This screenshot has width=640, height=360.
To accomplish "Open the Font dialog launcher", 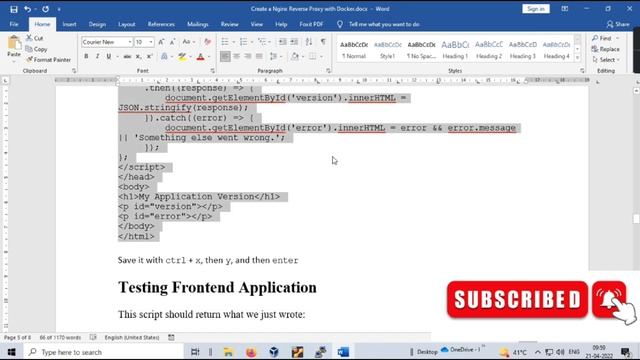I will [x=213, y=71].
